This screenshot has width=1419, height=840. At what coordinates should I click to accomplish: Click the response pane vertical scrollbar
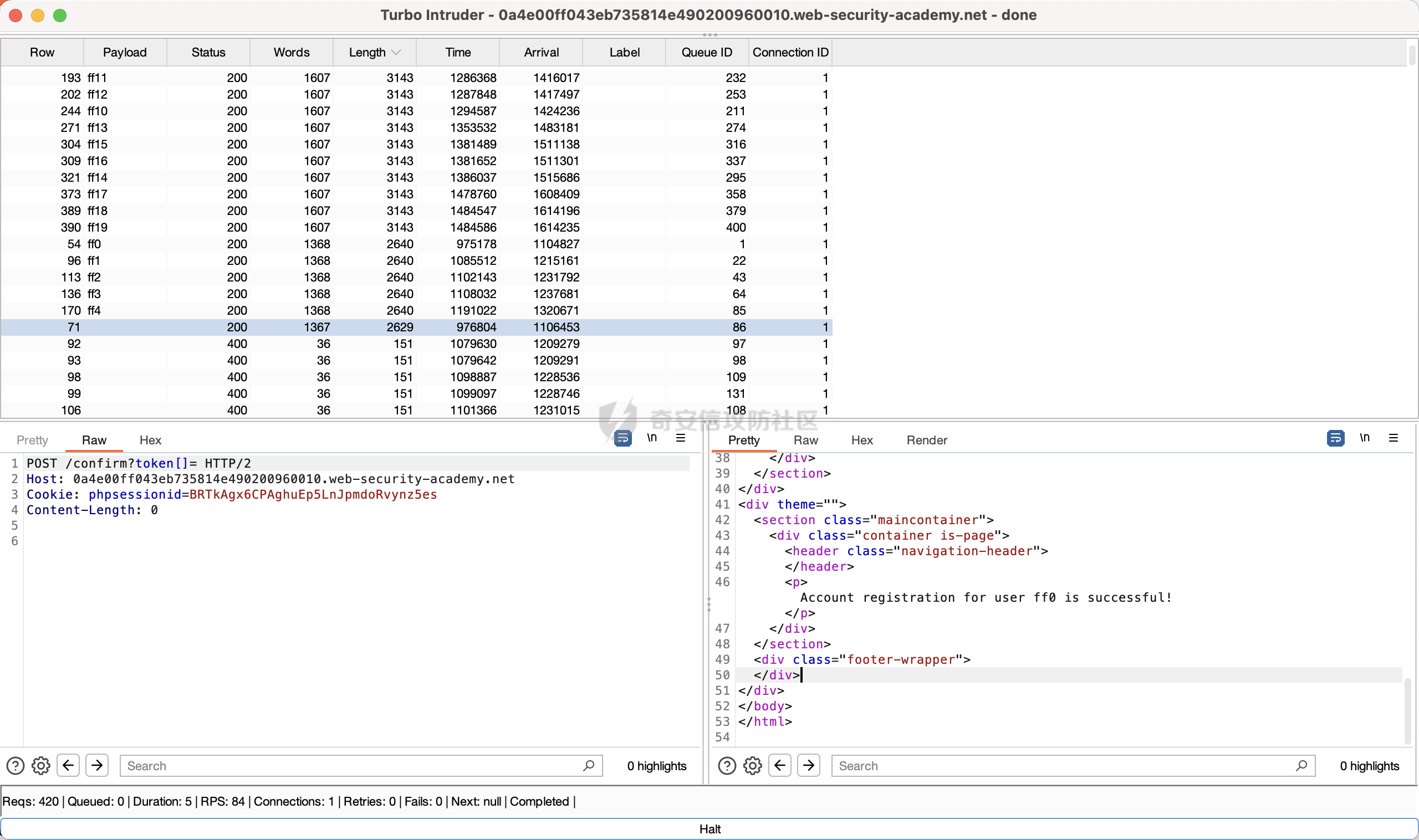coord(1408,710)
